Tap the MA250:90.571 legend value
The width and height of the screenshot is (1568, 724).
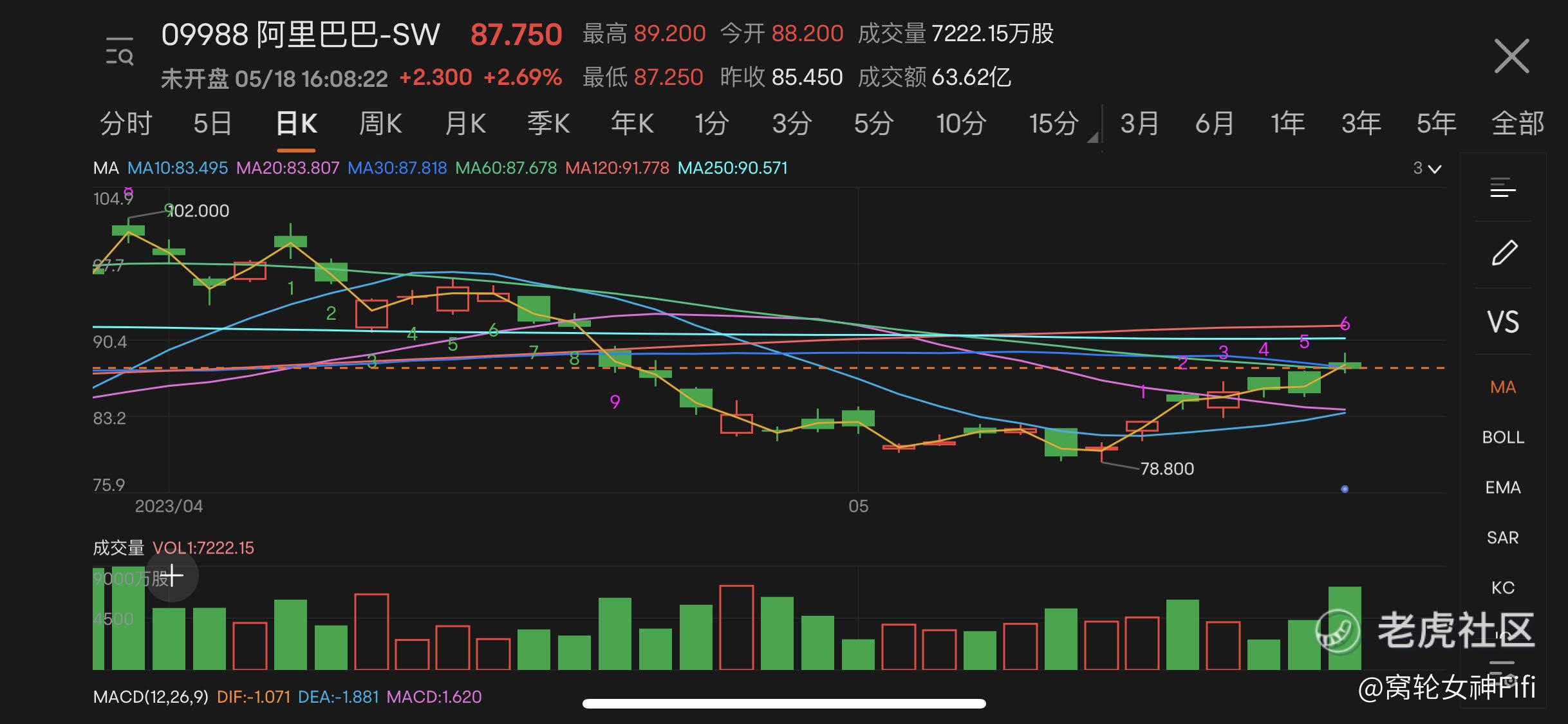click(733, 168)
